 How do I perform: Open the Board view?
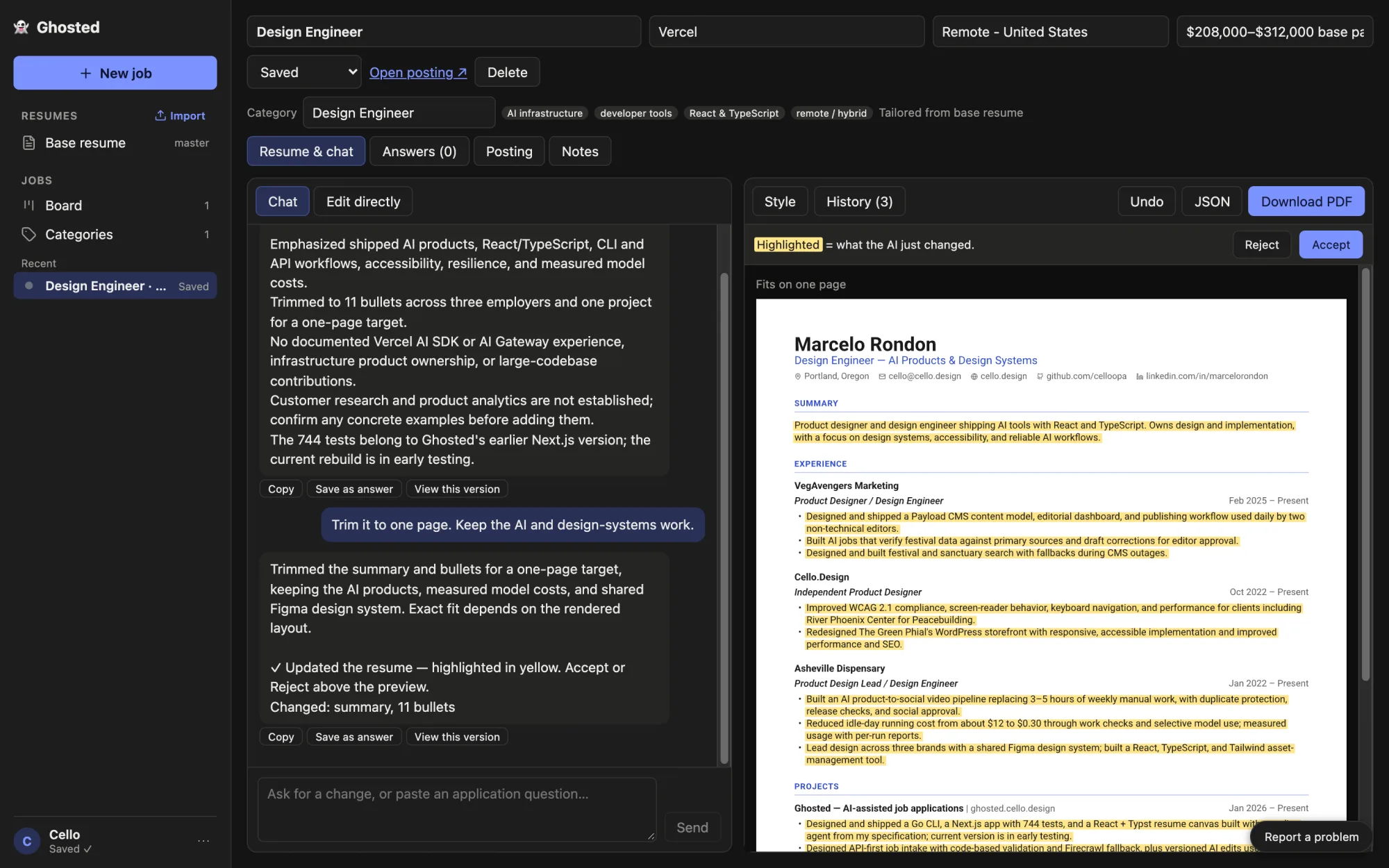tap(115, 206)
